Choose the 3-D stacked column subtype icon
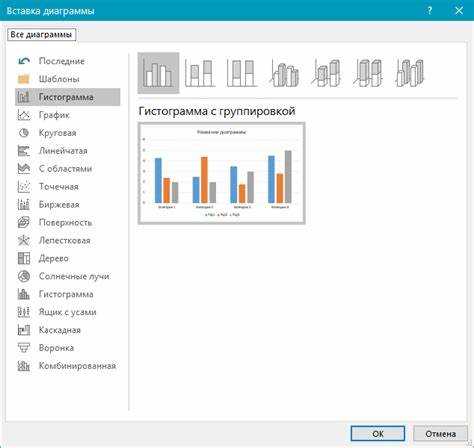The width and height of the screenshot is (474, 448). point(326,73)
